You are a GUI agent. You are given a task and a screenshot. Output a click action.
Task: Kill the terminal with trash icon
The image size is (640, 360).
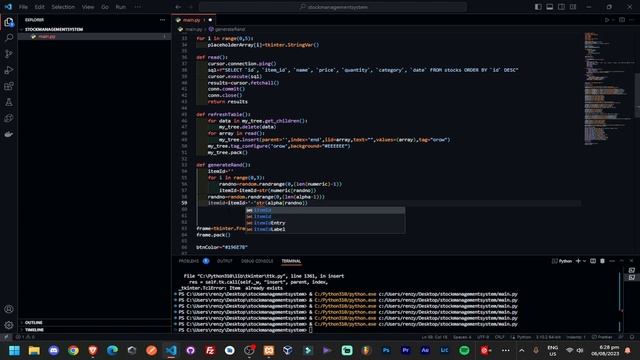click(602, 261)
